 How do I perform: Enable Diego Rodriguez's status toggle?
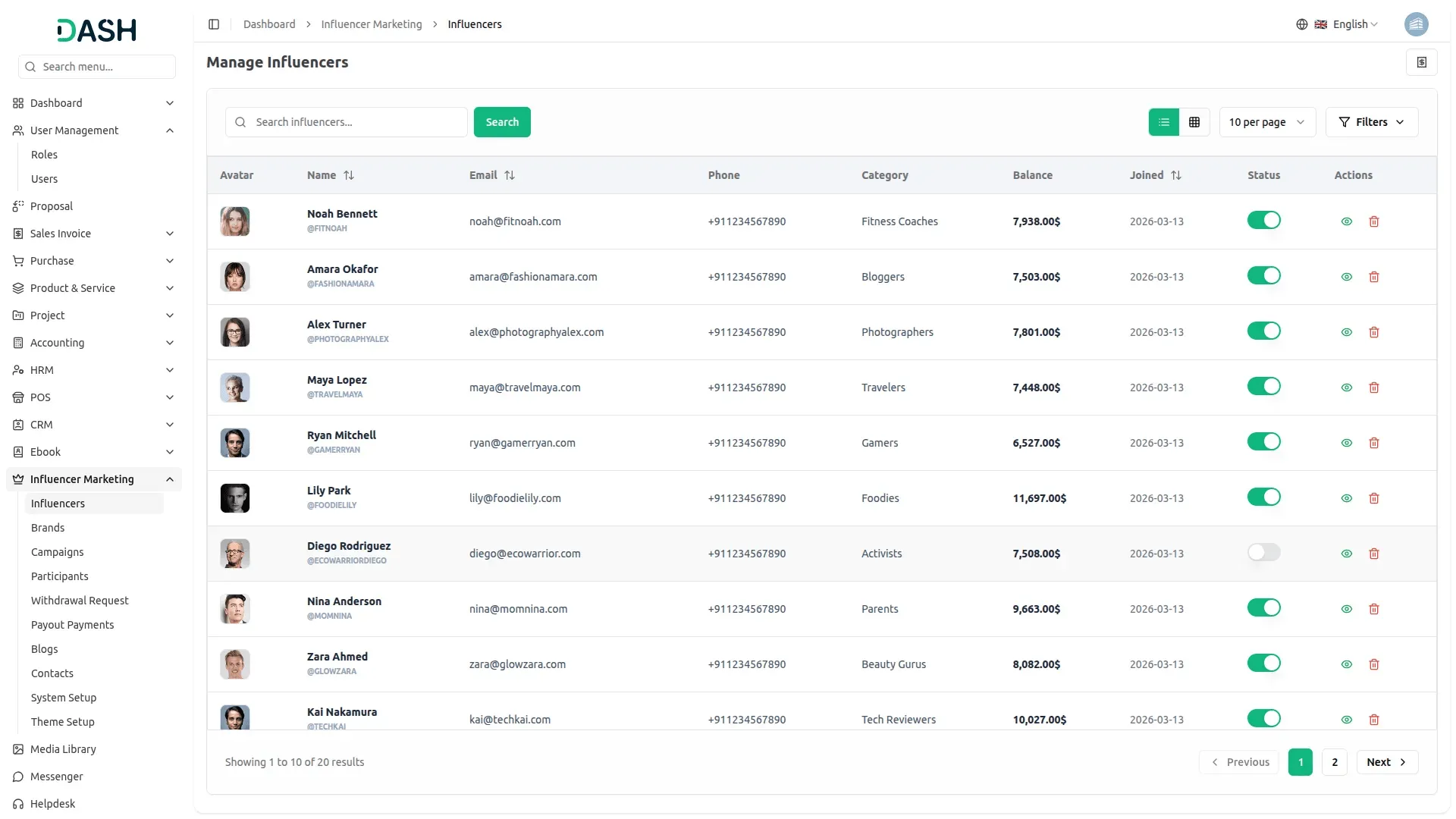pyautogui.click(x=1263, y=552)
